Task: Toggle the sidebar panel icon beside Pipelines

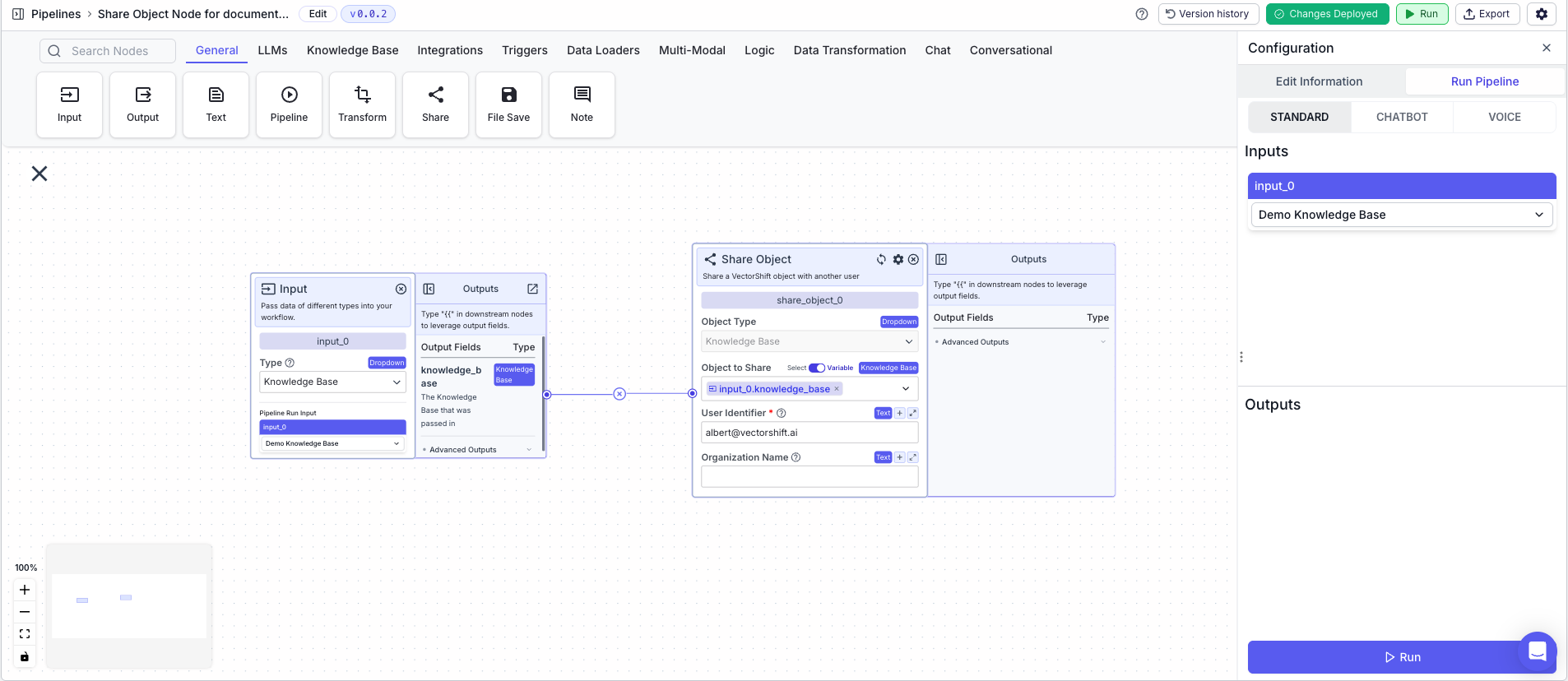Action: pos(18,14)
